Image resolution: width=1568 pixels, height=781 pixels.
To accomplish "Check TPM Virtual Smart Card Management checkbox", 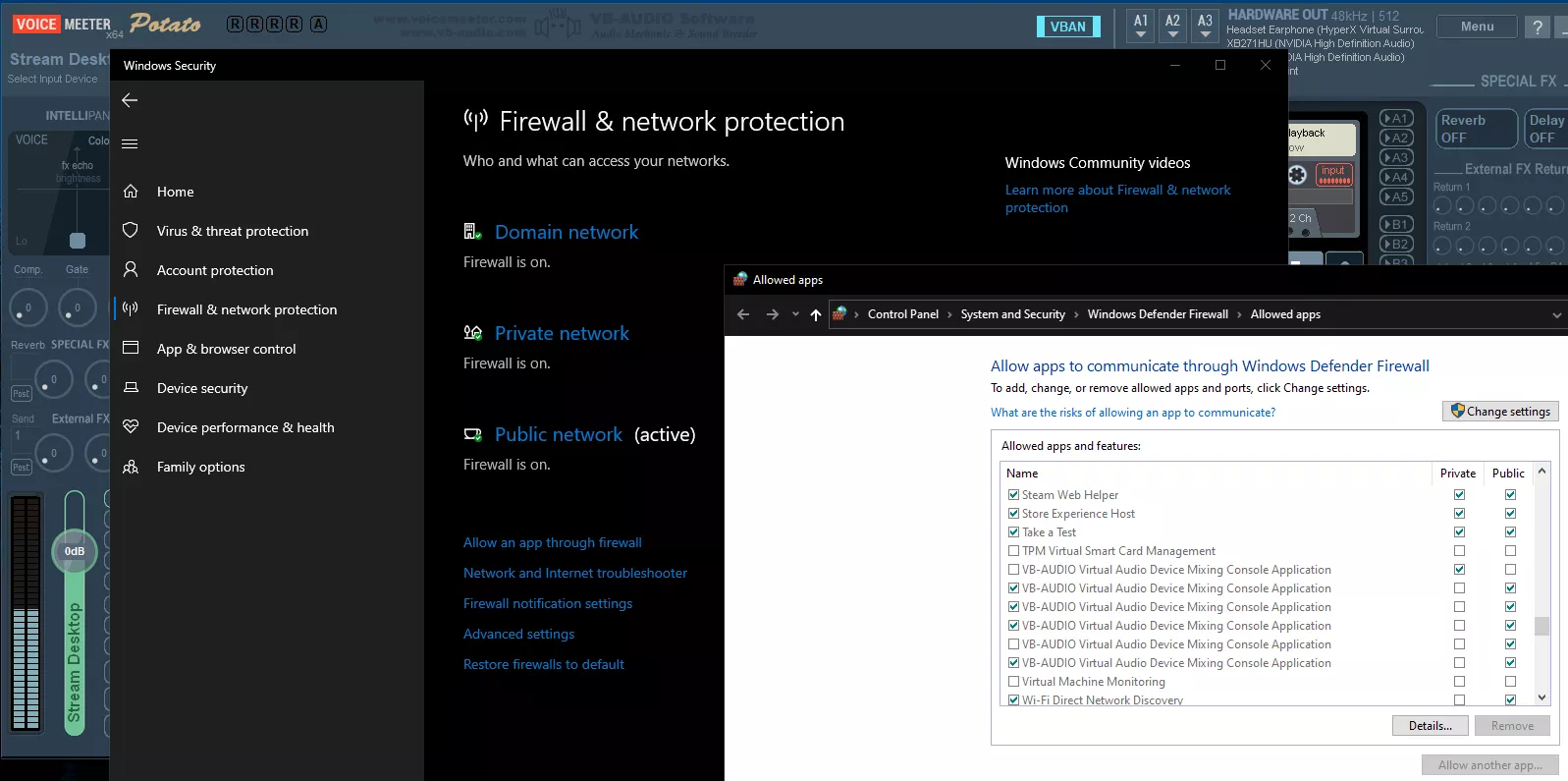I will pos(1013,551).
